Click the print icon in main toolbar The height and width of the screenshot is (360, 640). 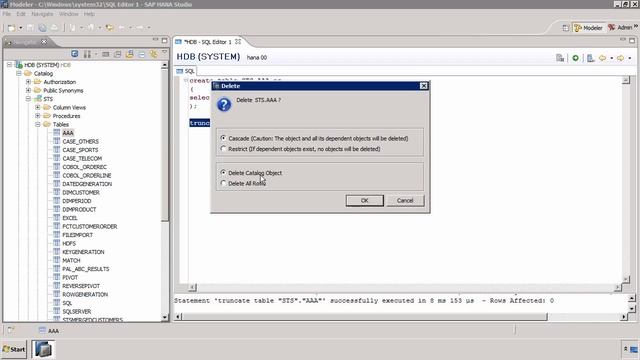(x=54, y=28)
